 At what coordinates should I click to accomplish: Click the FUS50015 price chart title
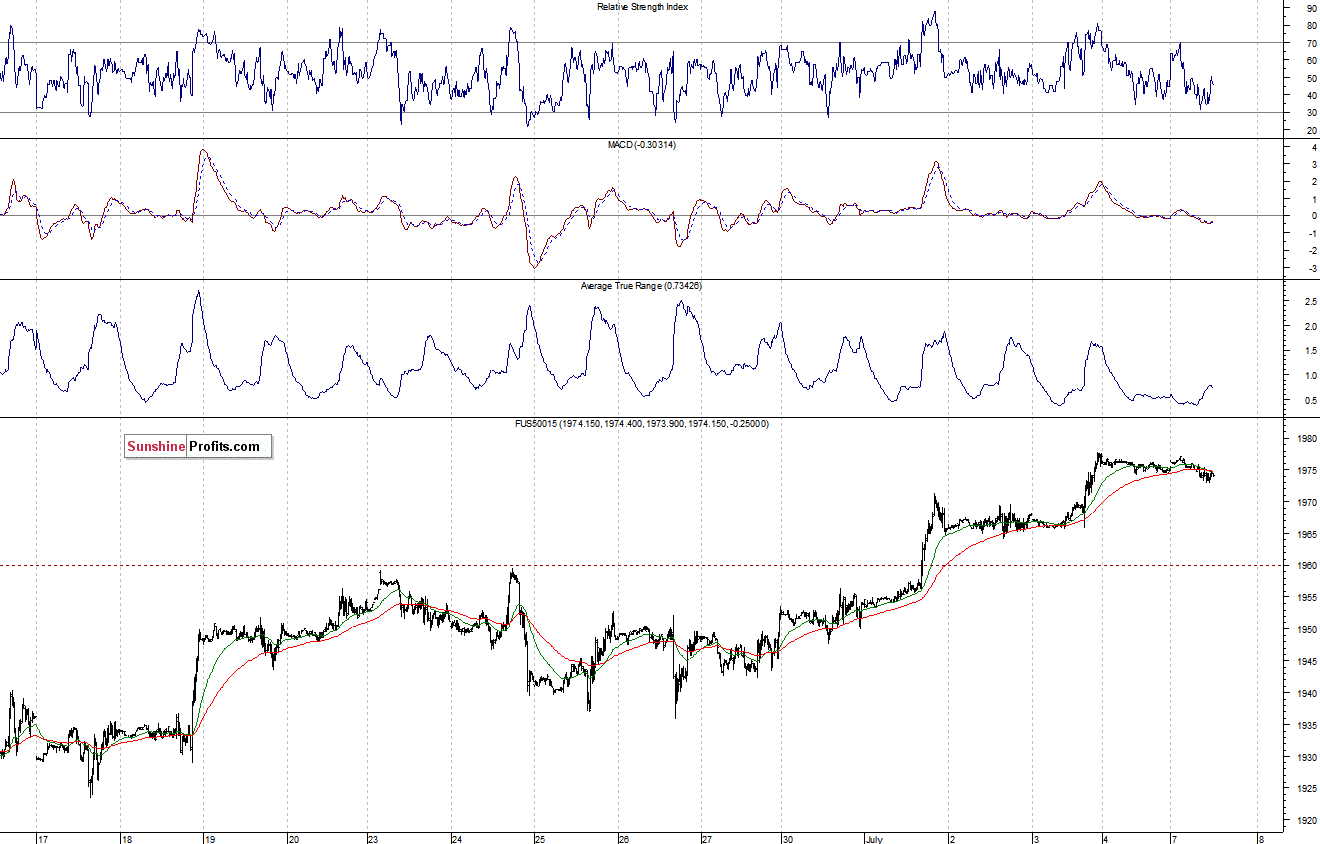[641, 424]
